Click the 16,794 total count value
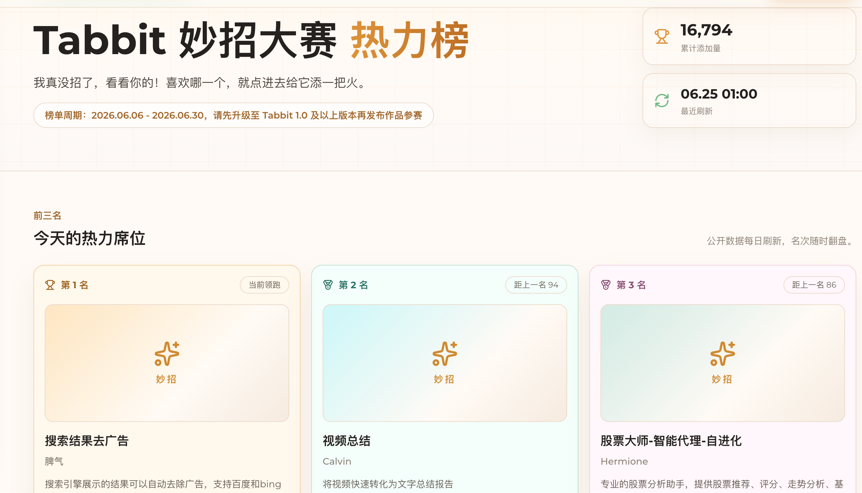862x493 pixels. pos(706,30)
